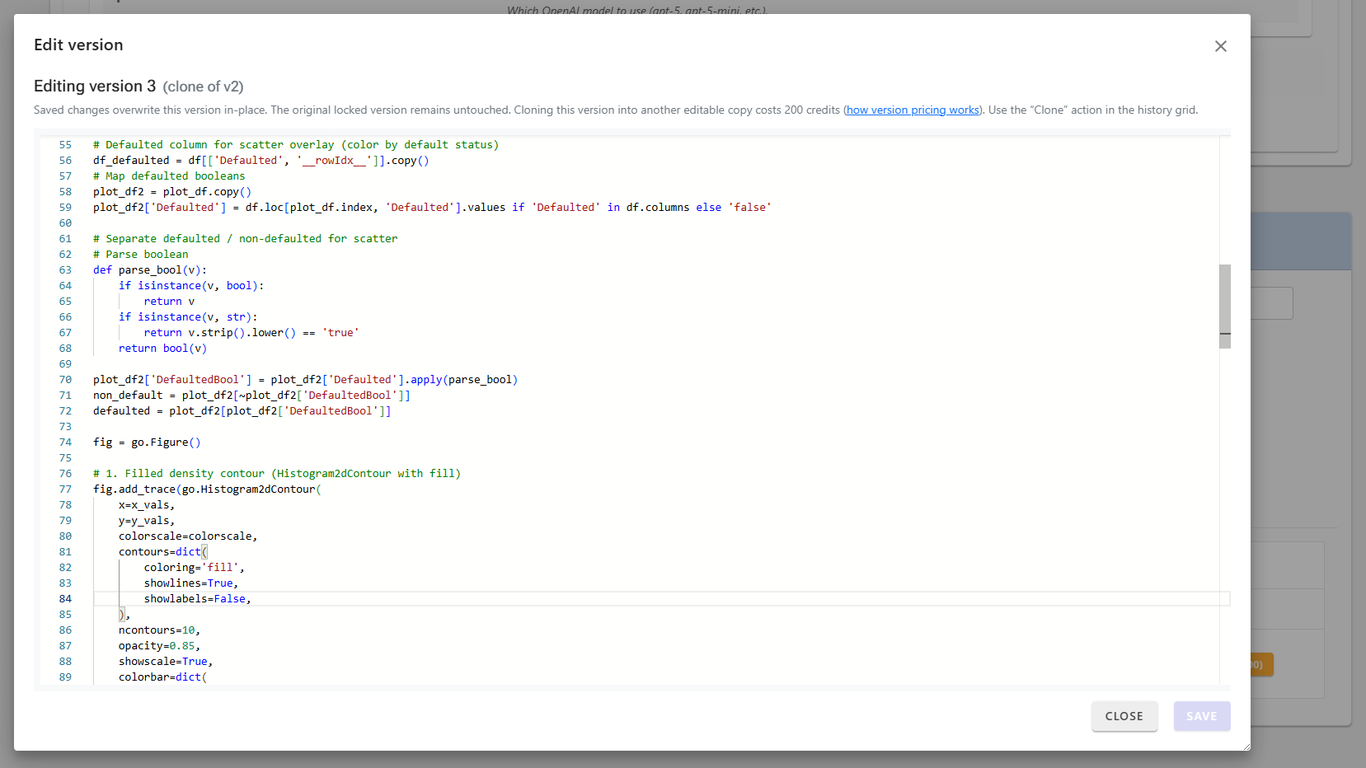Click the 'colorbar=dict(' line
Screen dimensions: 1366x768
(163, 677)
